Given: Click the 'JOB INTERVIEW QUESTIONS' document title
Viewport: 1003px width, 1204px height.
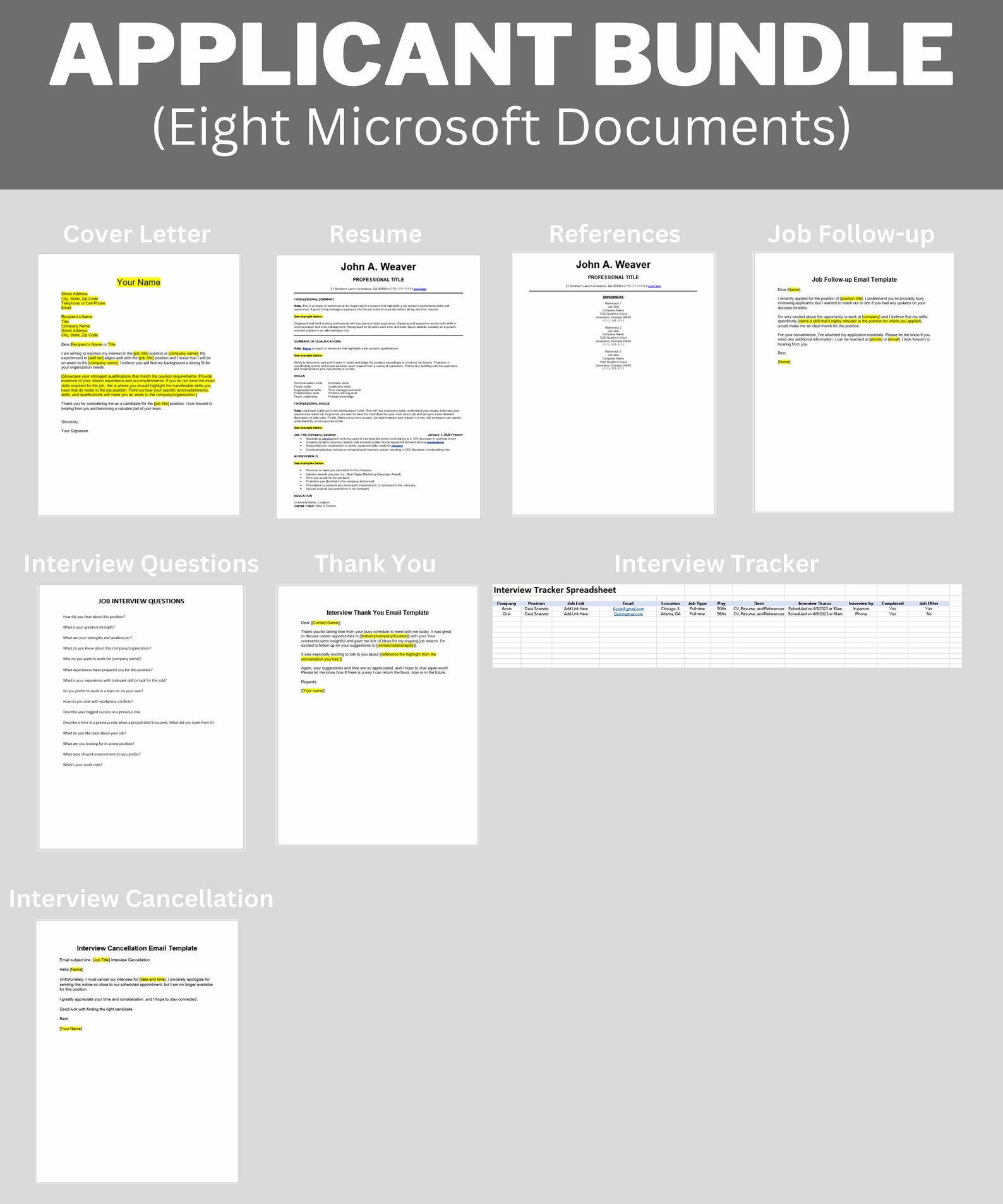Looking at the screenshot, I should click(141, 601).
